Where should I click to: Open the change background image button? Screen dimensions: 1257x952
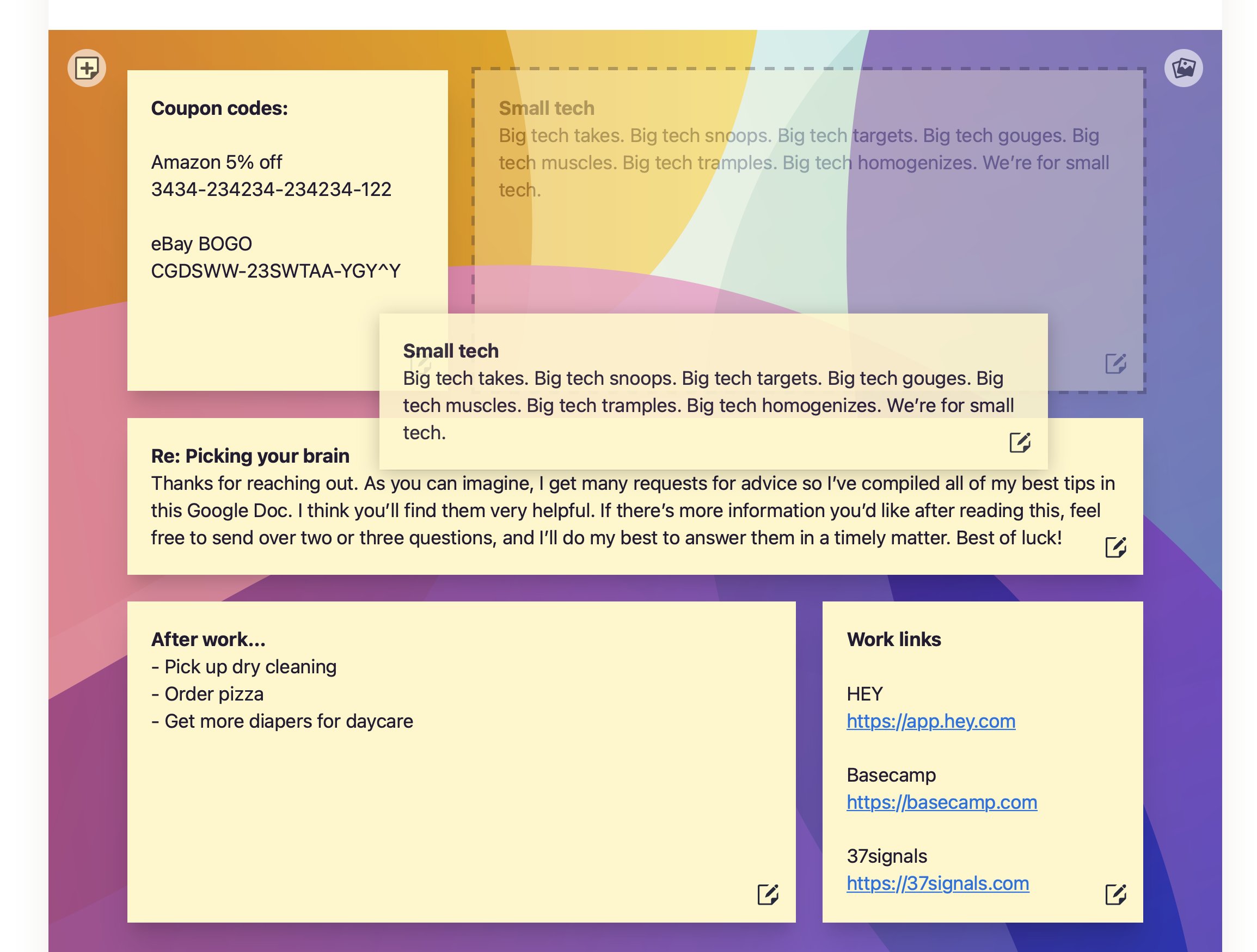click(x=1183, y=69)
